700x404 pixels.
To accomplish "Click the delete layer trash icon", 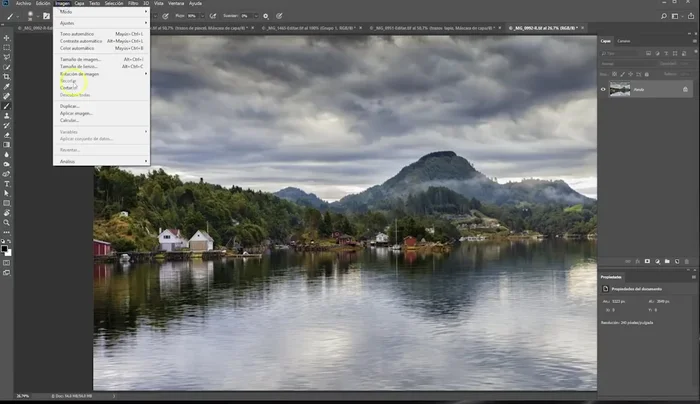I will pos(689,260).
